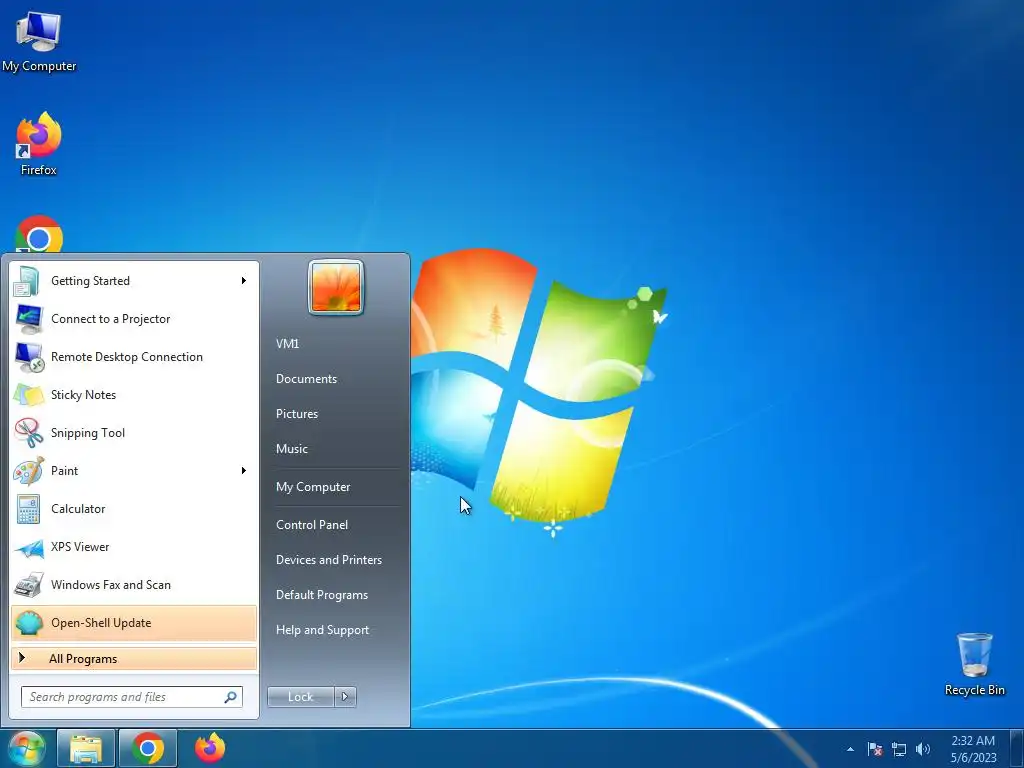Open Firefox from the taskbar
The width and height of the screenshot is (1024, 768).
[x=210, y=748]
